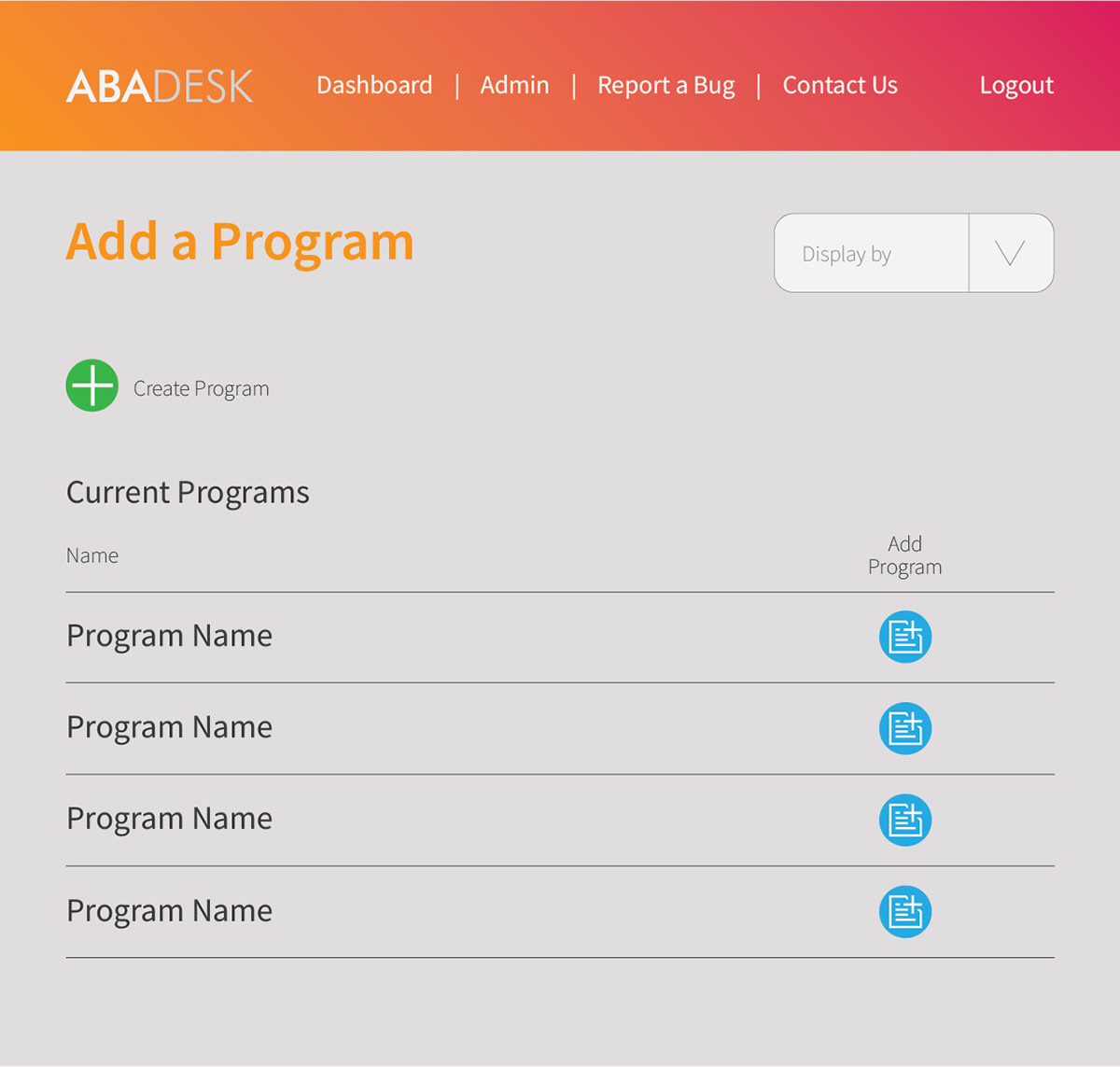The width and height of the screenshot is (1120, 1067).
Task: Click Add Program icon in fourth row
Action: click(x=905, y=911)
